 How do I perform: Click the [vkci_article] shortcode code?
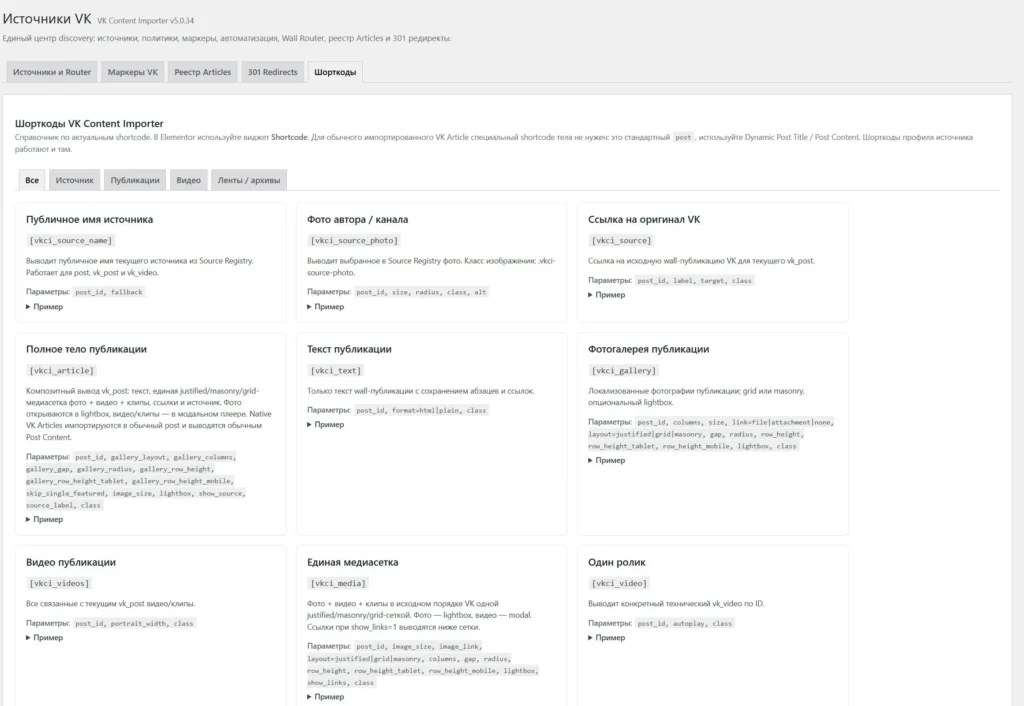click(x=61, y=370)
